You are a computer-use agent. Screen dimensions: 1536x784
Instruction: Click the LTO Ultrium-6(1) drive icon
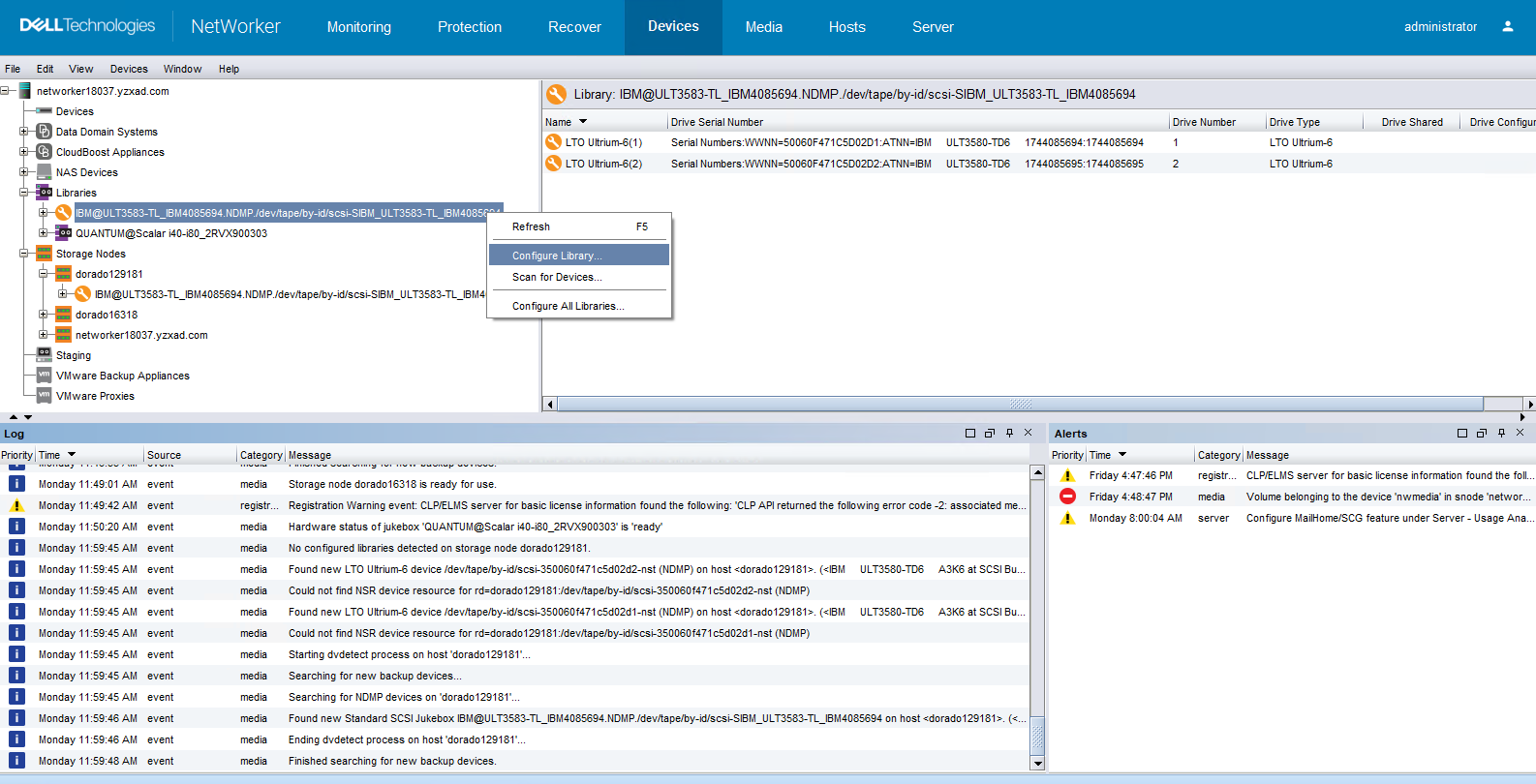point(553,142)
